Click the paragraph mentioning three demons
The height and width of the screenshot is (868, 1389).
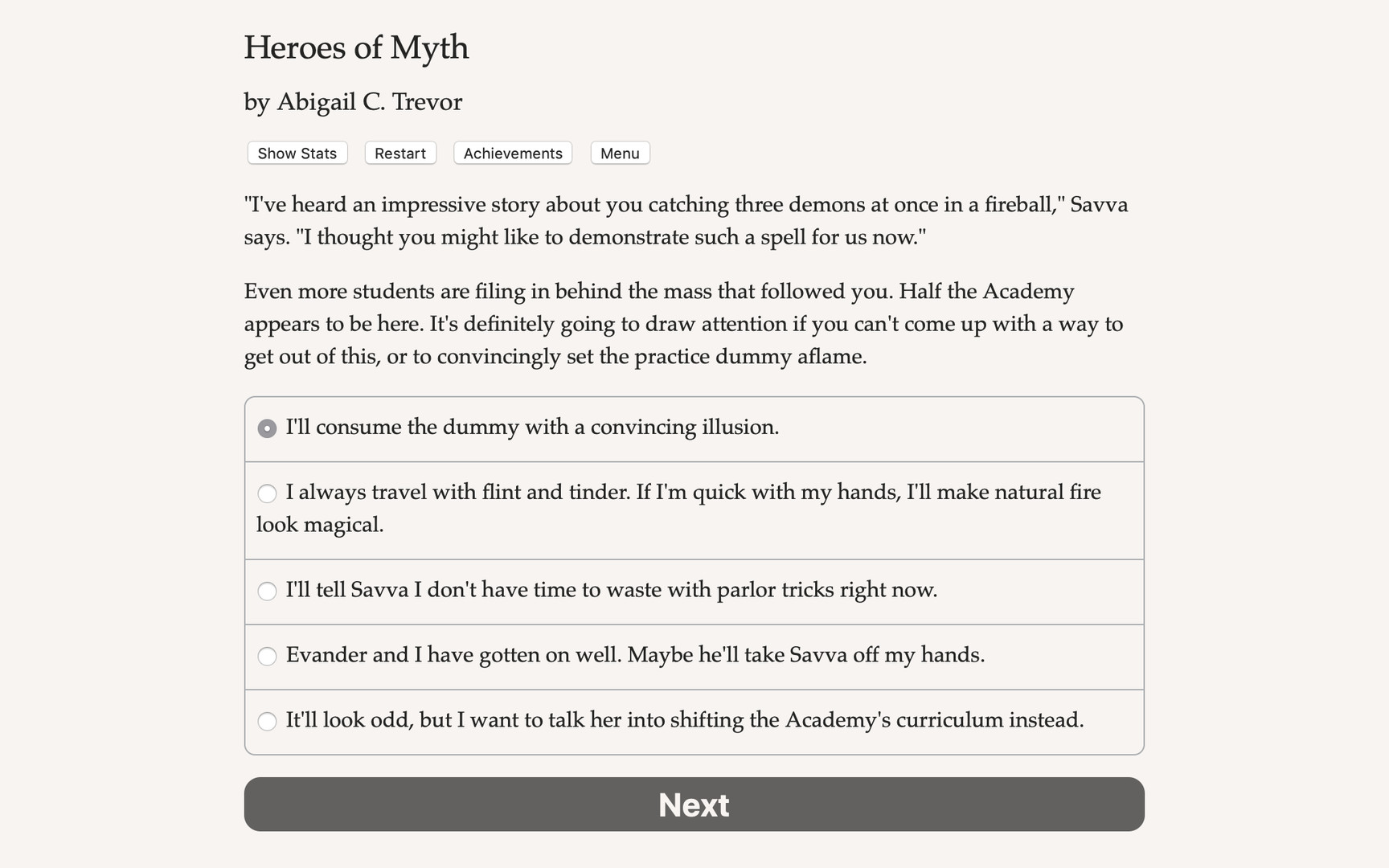click(686, 220)
